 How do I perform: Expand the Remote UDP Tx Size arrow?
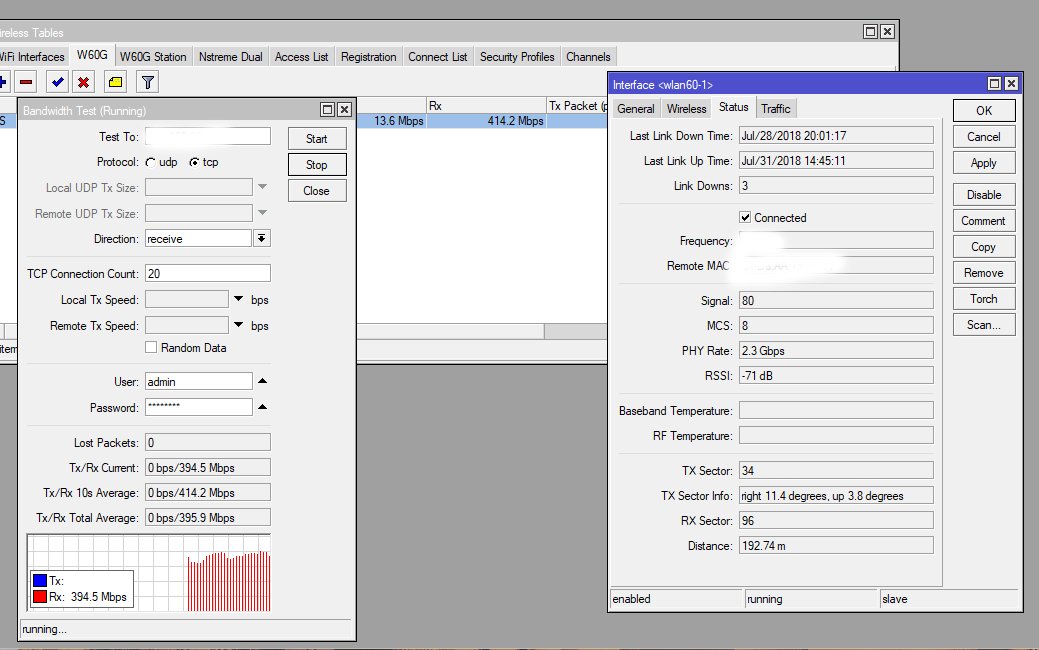point(262,213)
